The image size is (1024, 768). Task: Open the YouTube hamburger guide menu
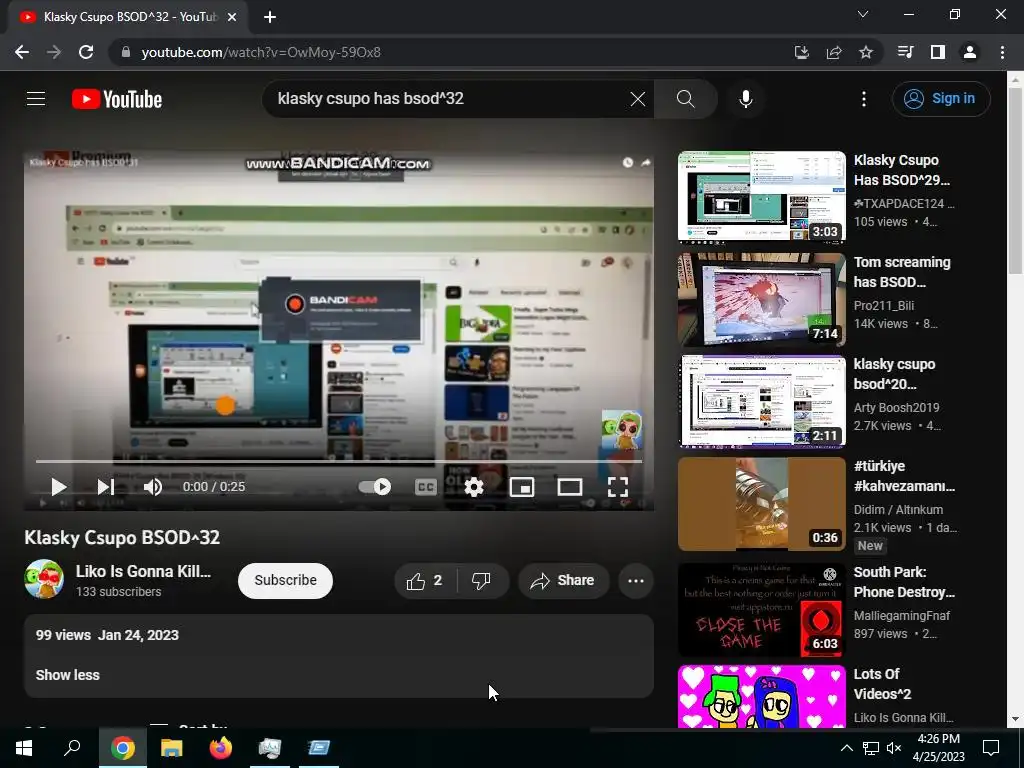(x=36, y=99)
